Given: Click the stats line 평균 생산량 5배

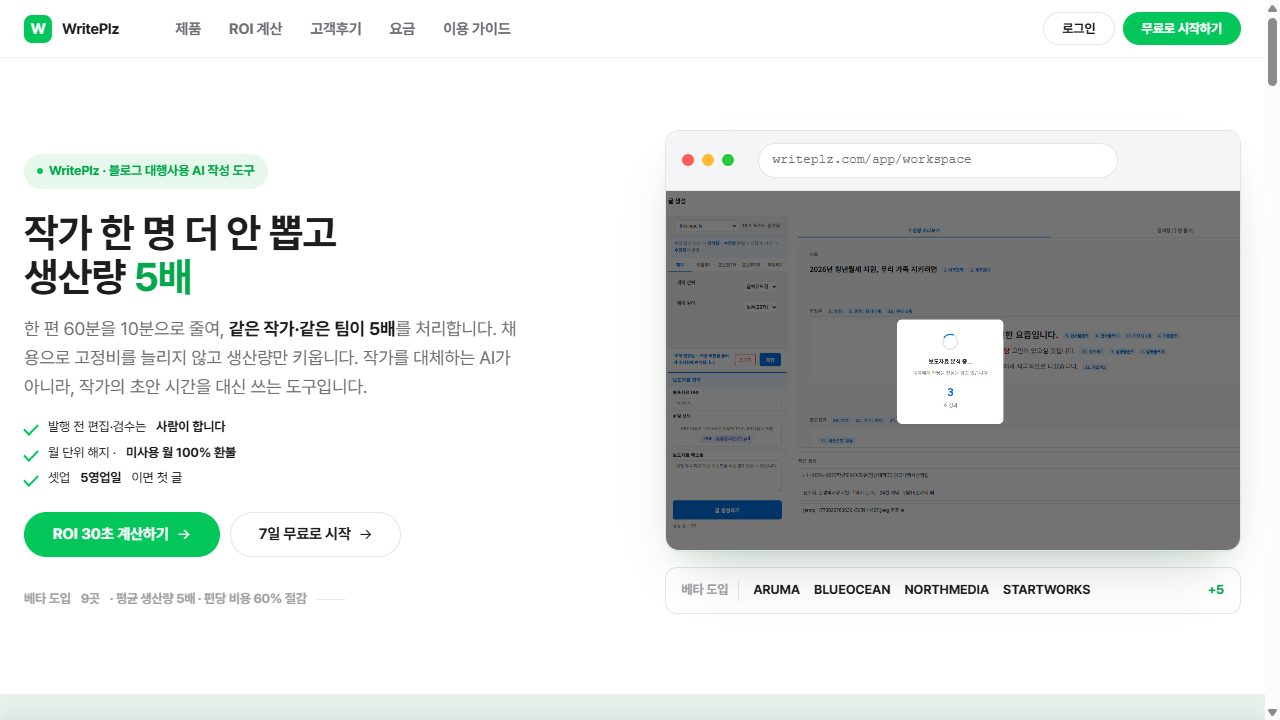Looking at the screenshot, I should click(x=155, y=599).
